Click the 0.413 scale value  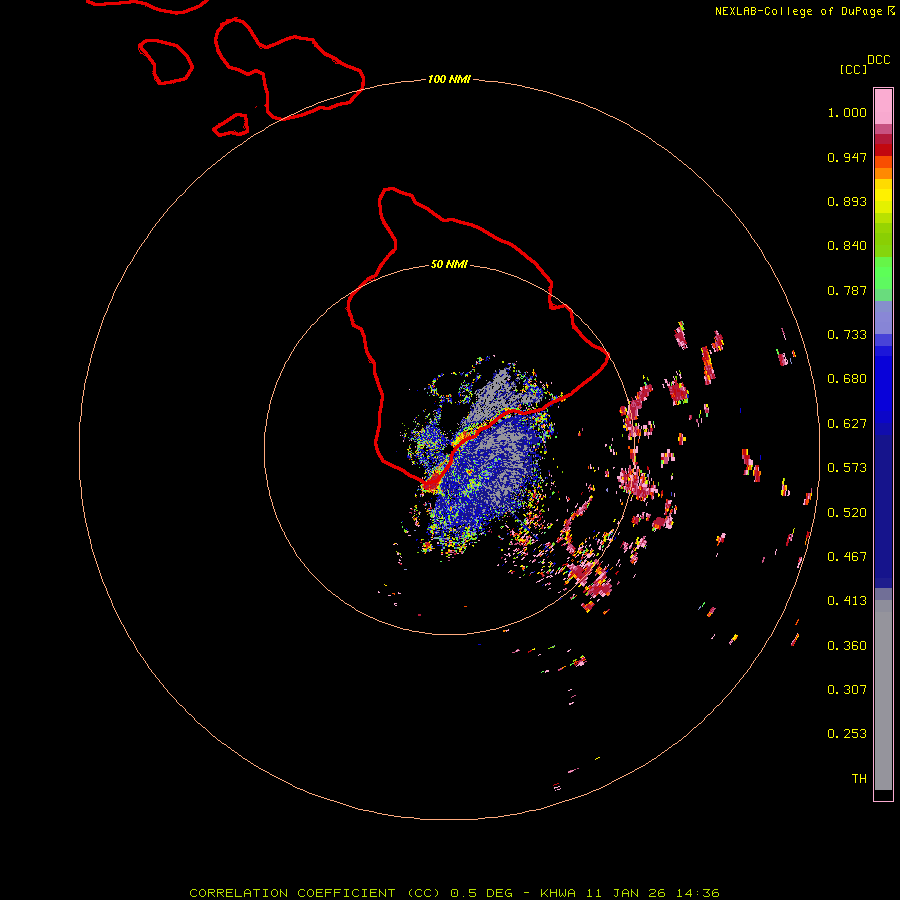(x=847, y=601)
